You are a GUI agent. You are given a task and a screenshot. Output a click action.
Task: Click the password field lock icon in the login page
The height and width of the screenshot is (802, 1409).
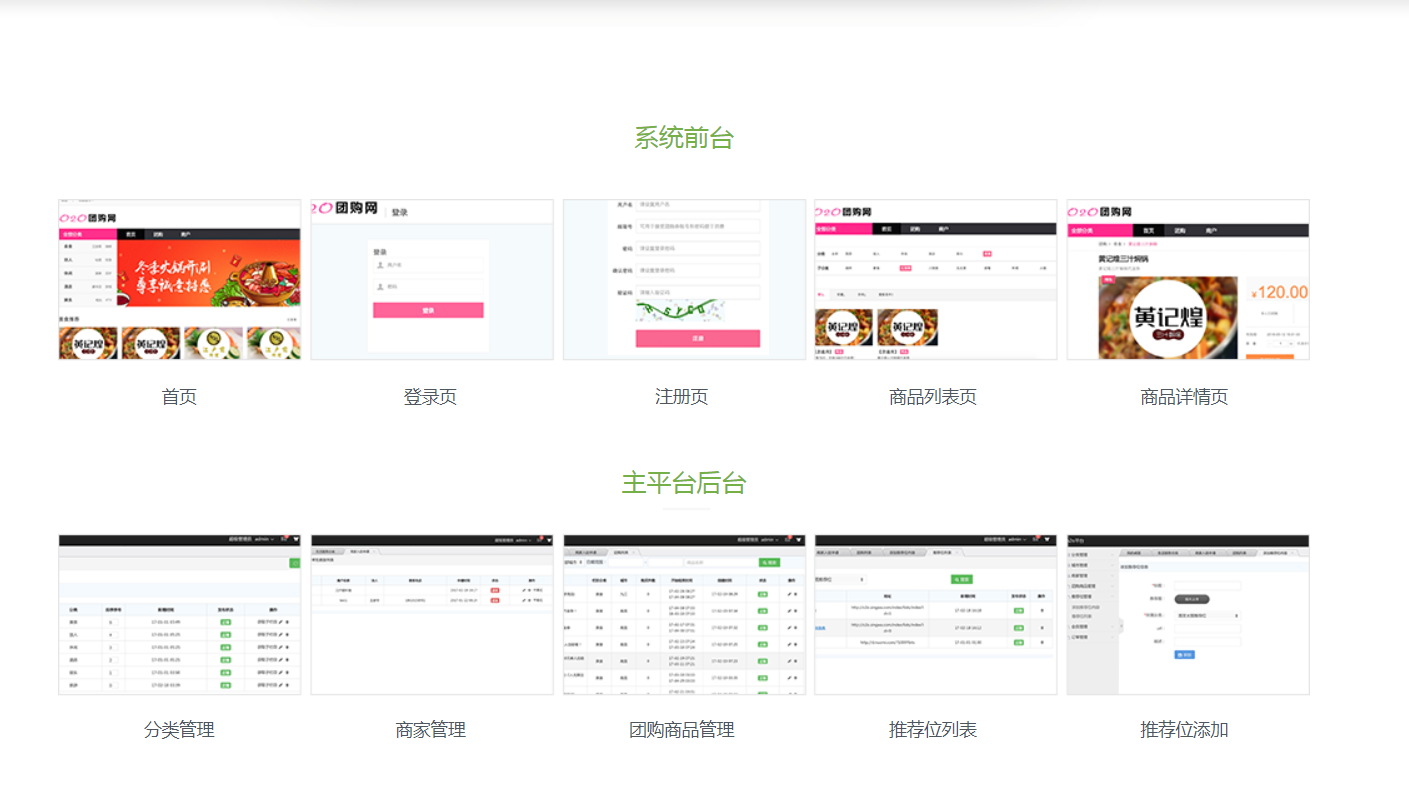click(380, 286)
